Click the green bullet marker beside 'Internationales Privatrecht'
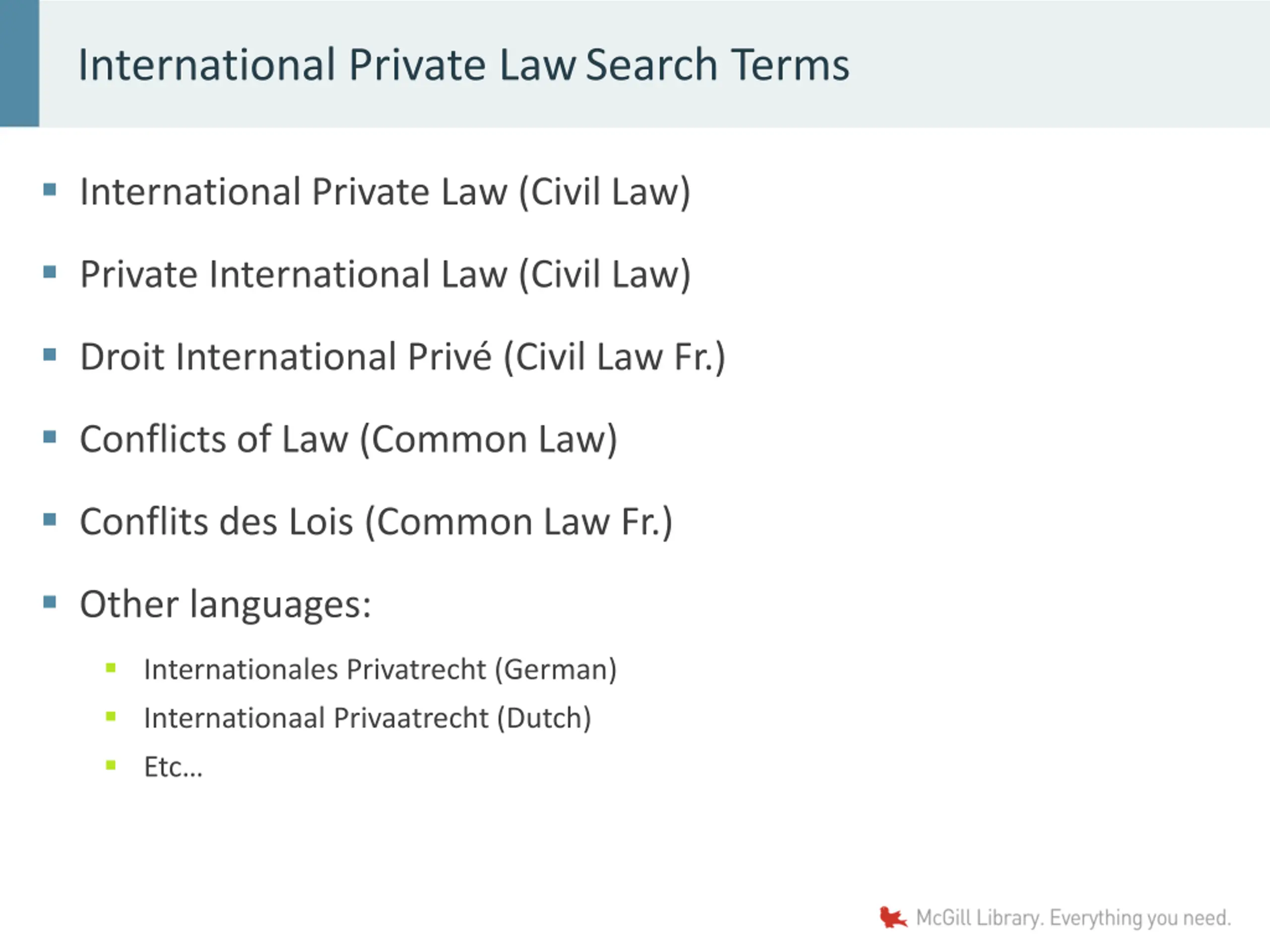 click(x=111, y=667)
